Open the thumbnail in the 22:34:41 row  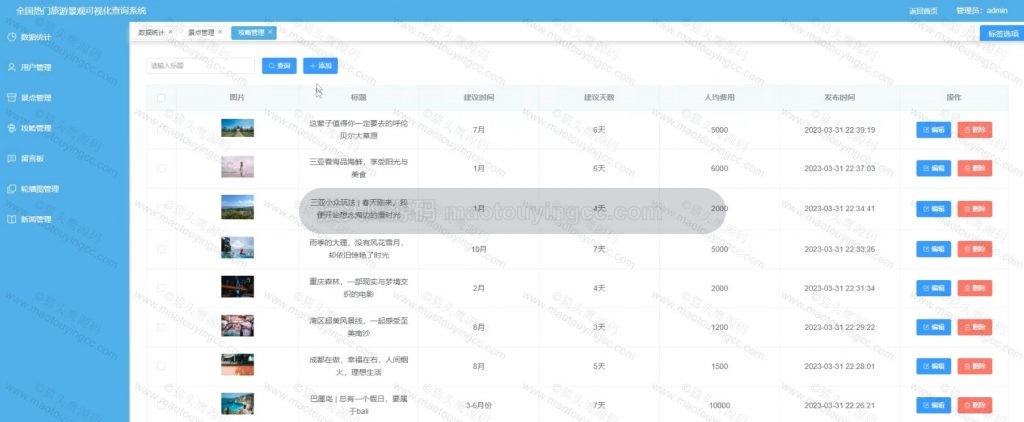coord(237,207)
